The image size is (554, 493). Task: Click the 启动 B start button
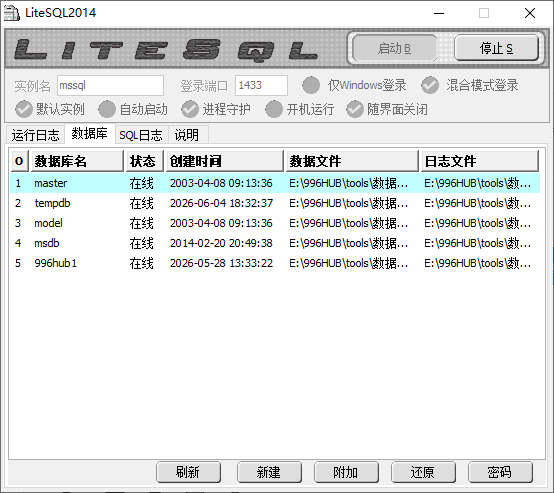(394, 48)
